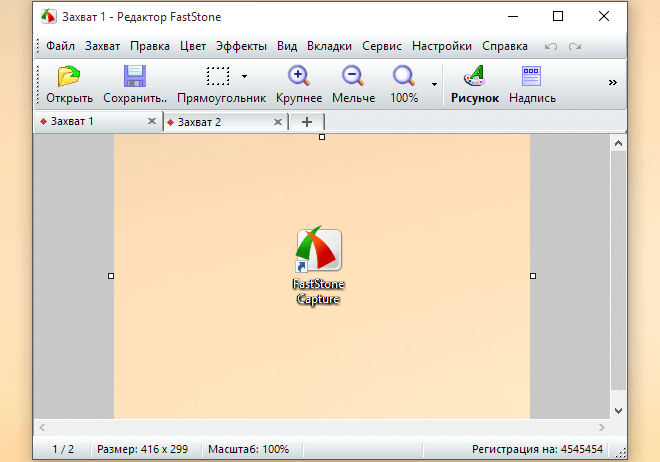Open the Эффекты menu
This screenshot has height=462, width=660.
tap(241, 46)
